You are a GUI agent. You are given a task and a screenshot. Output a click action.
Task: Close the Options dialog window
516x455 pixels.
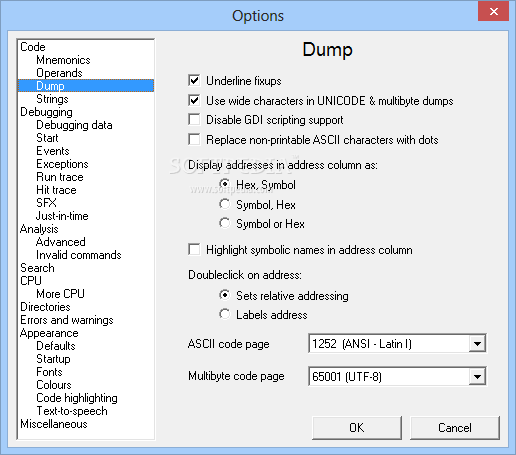tap(494, 12)
